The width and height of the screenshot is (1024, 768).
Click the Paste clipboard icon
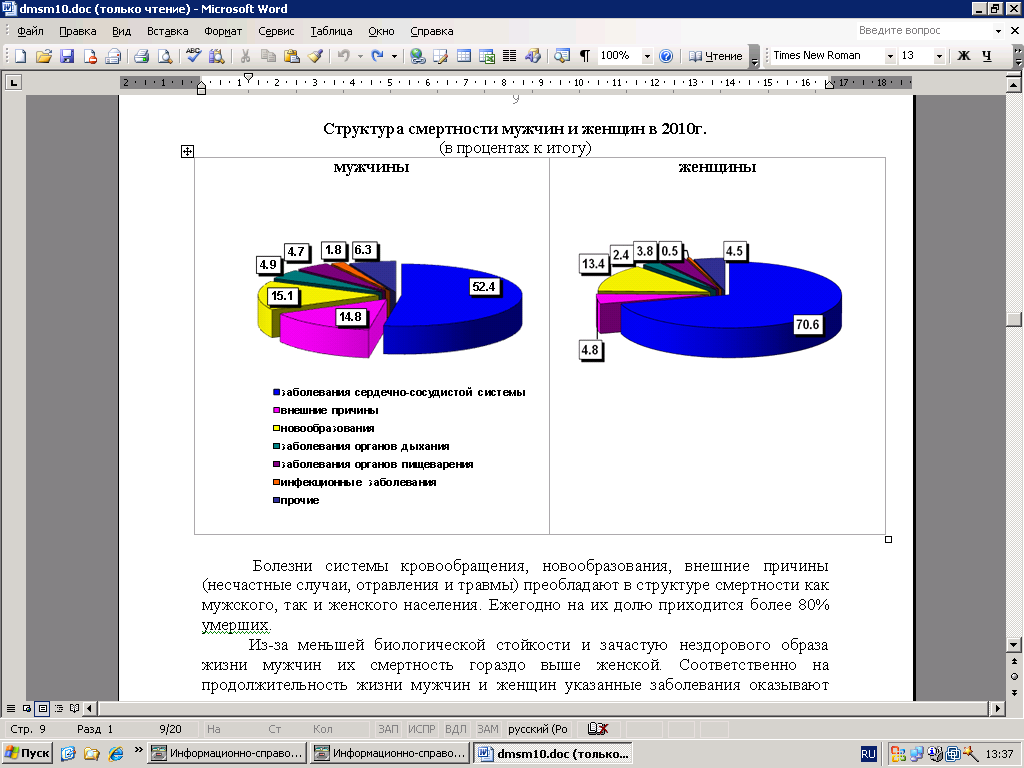[x=291, y=56]
